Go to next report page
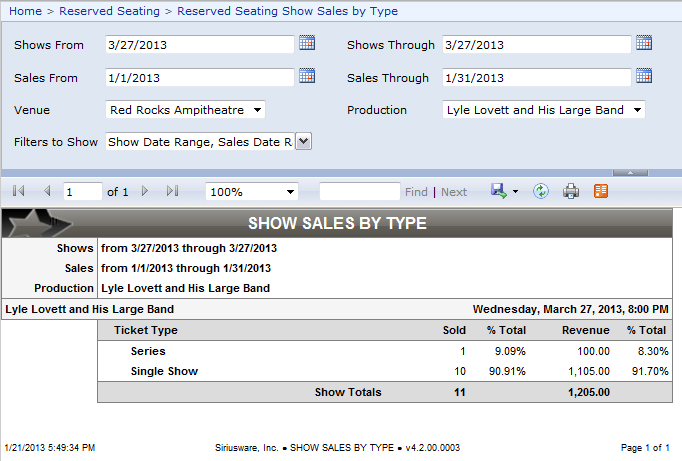The width and height of the screenshot is (682, 461). (x=145, y=191)
